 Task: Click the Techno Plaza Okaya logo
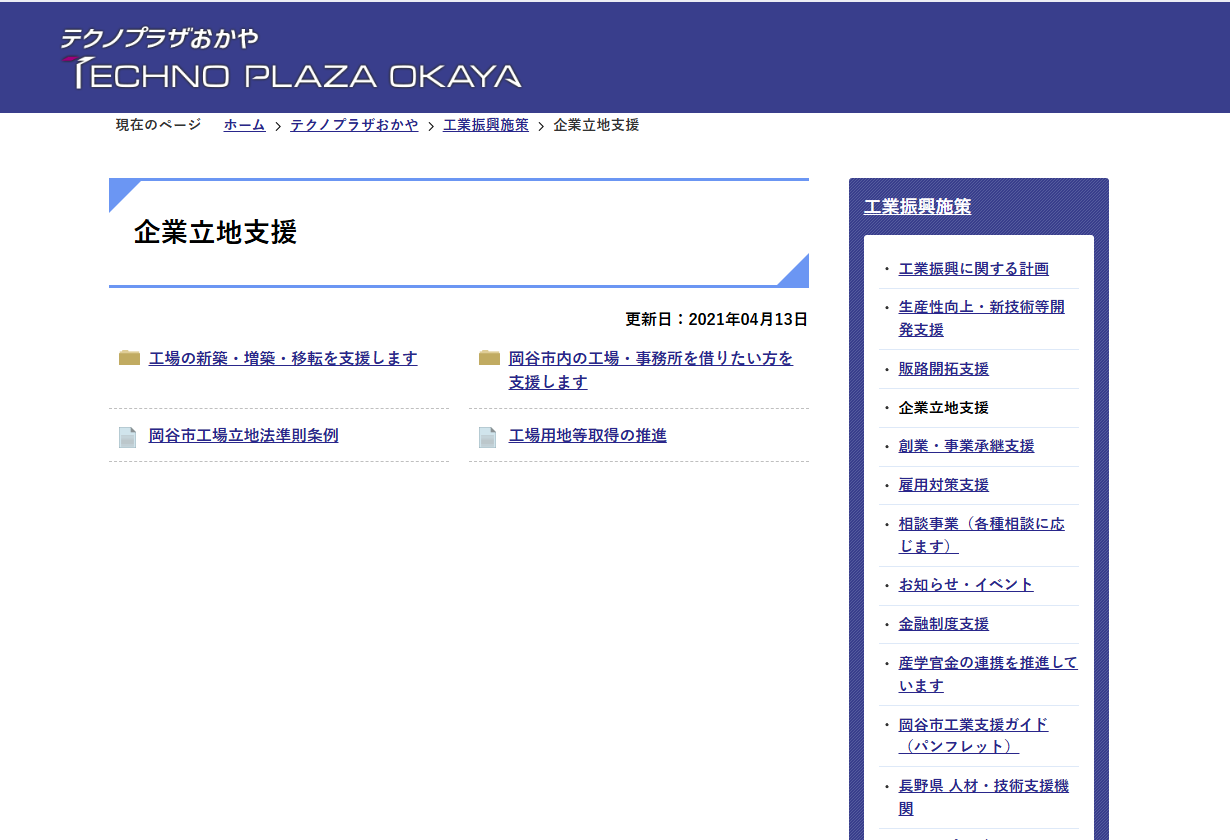290,59
